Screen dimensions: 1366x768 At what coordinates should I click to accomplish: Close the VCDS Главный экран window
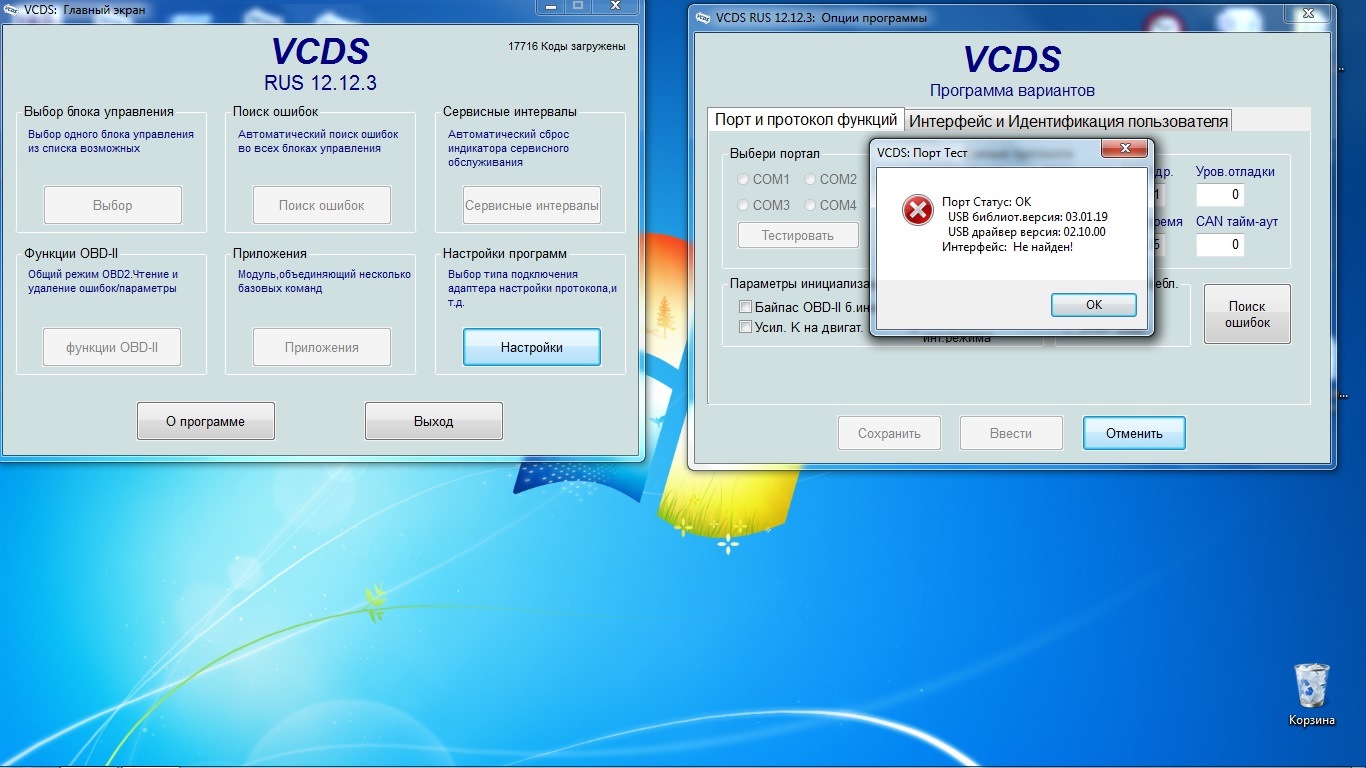(617, 6)
